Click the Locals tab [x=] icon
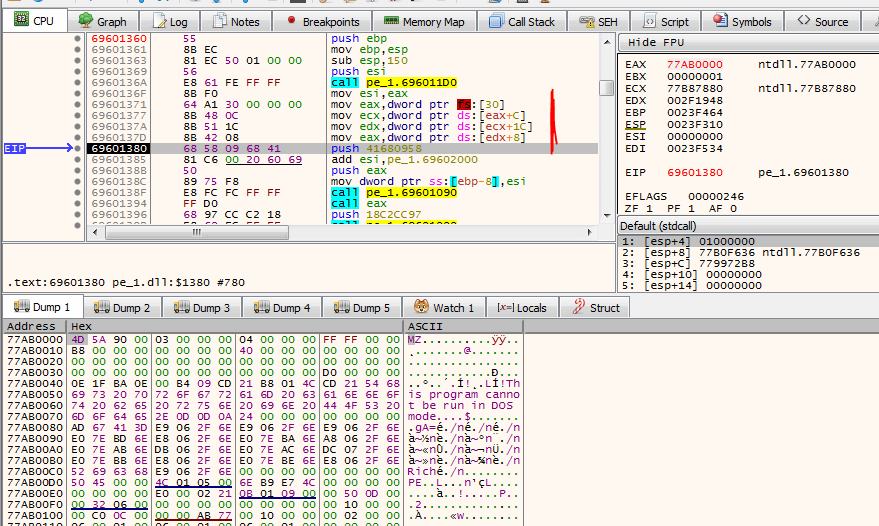Screen dimensions: 879x526 (x=505, y=307)
